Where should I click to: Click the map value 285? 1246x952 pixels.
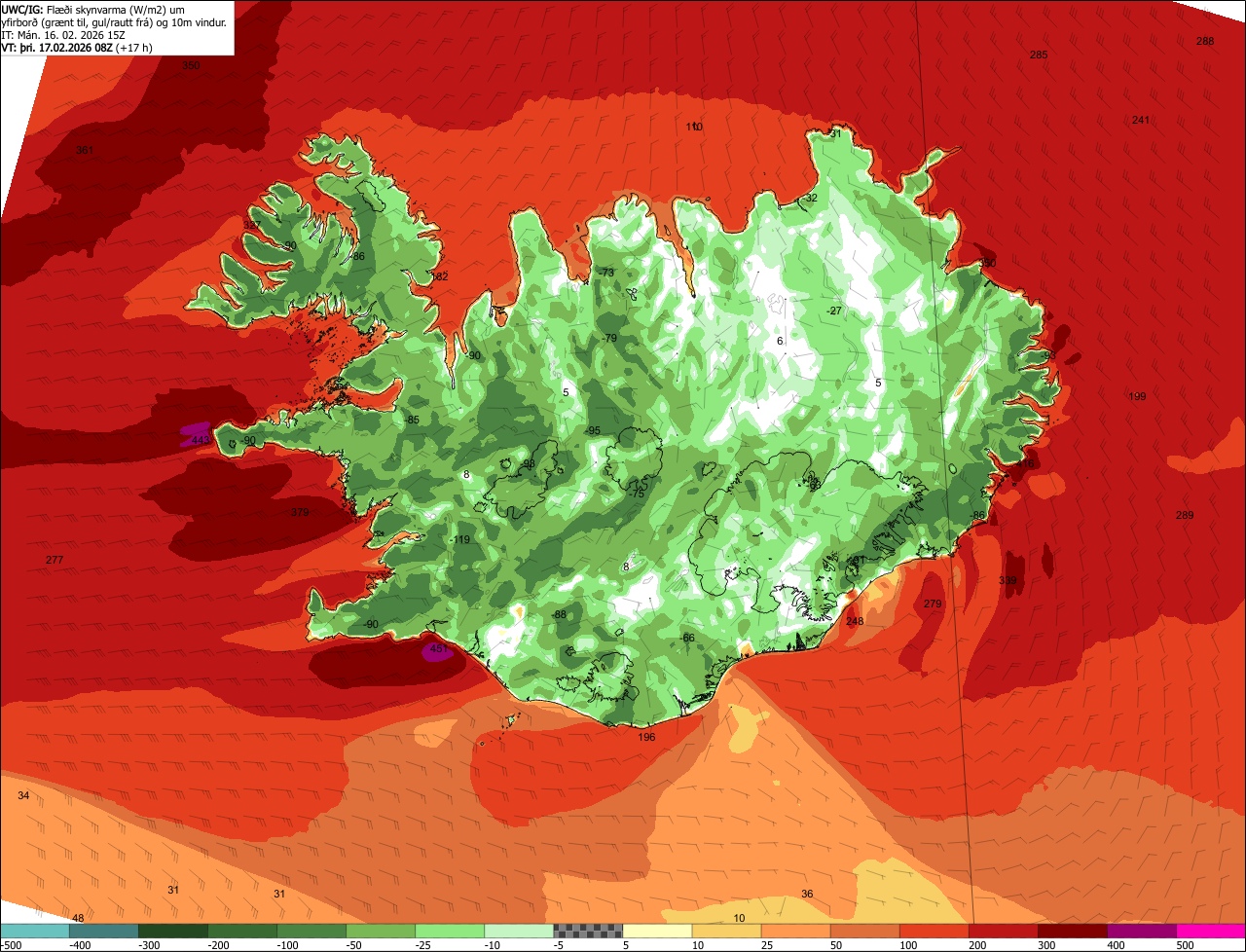tap(1039, 55)
